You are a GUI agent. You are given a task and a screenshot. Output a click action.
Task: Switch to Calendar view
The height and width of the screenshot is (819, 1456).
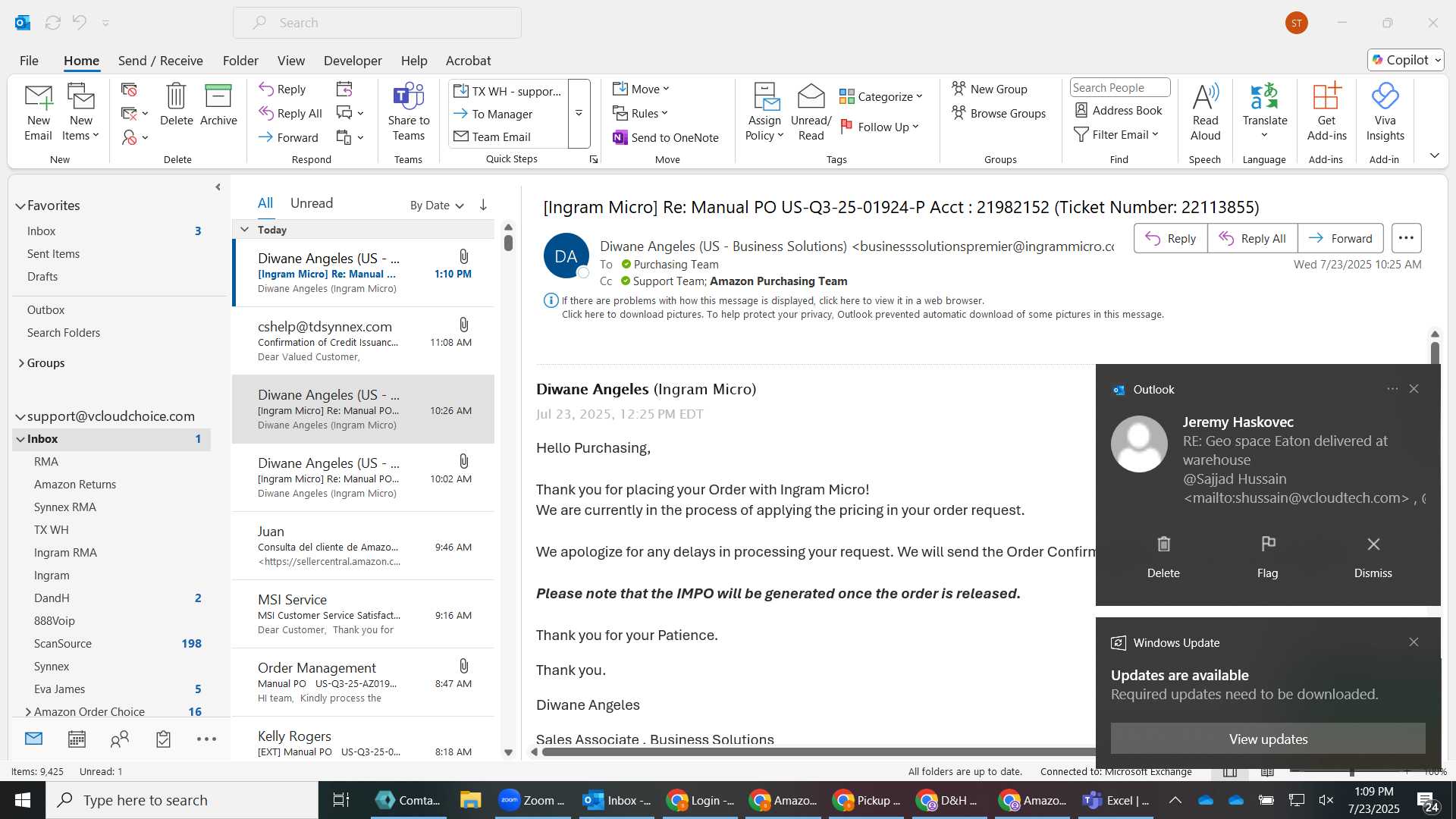[77, 739]
